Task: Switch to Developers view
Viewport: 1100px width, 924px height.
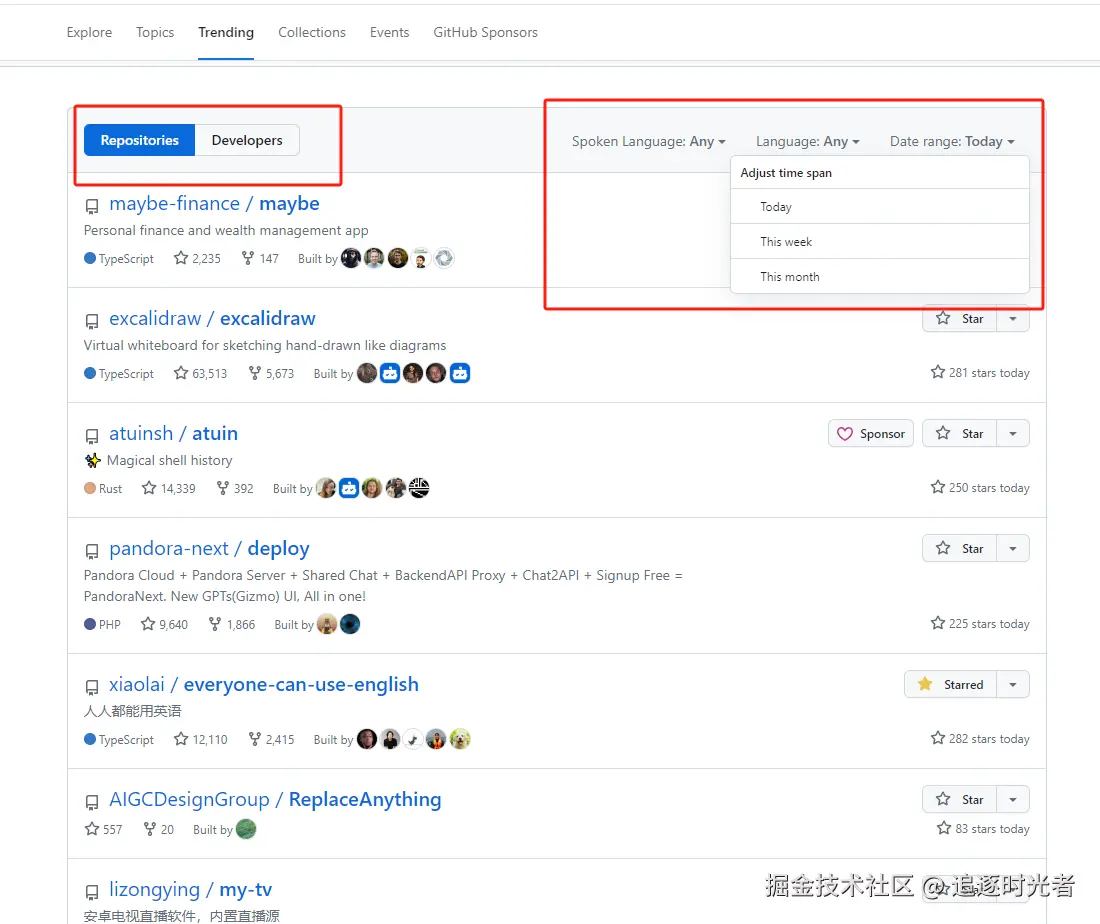Action: pos(247,140)
